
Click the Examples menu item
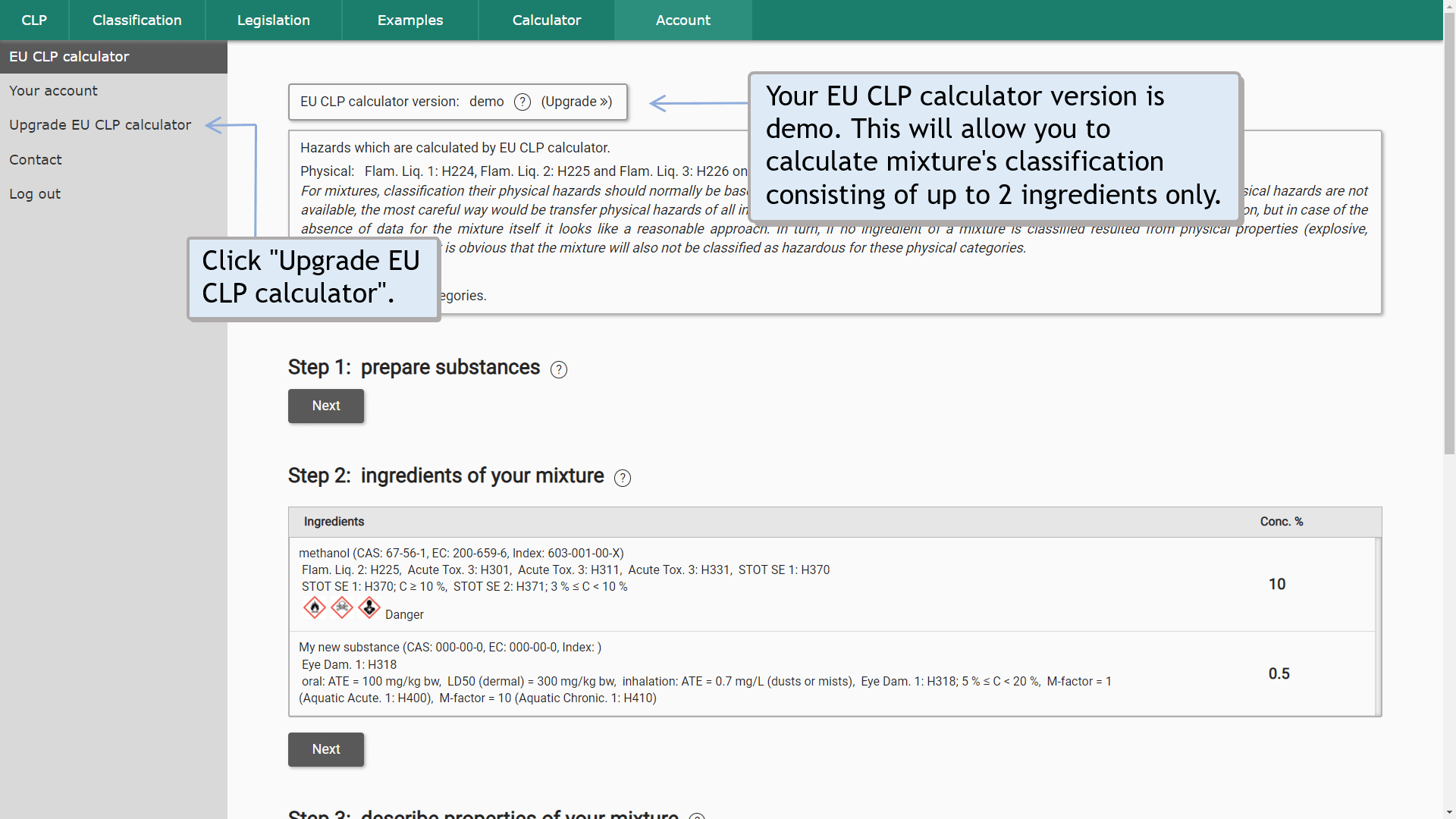[409, 20]
